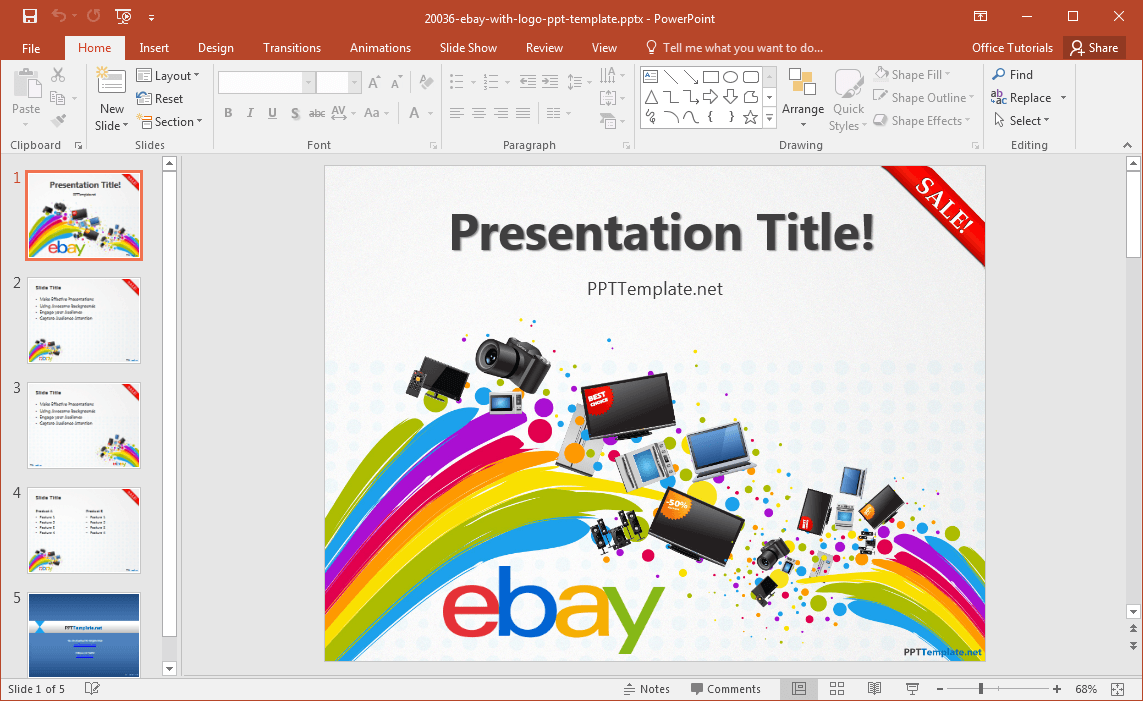Screen dimensions: 1143x701
Task: Click the zoom slider handle
Action: pyautogui.click(x=981, y=689)
